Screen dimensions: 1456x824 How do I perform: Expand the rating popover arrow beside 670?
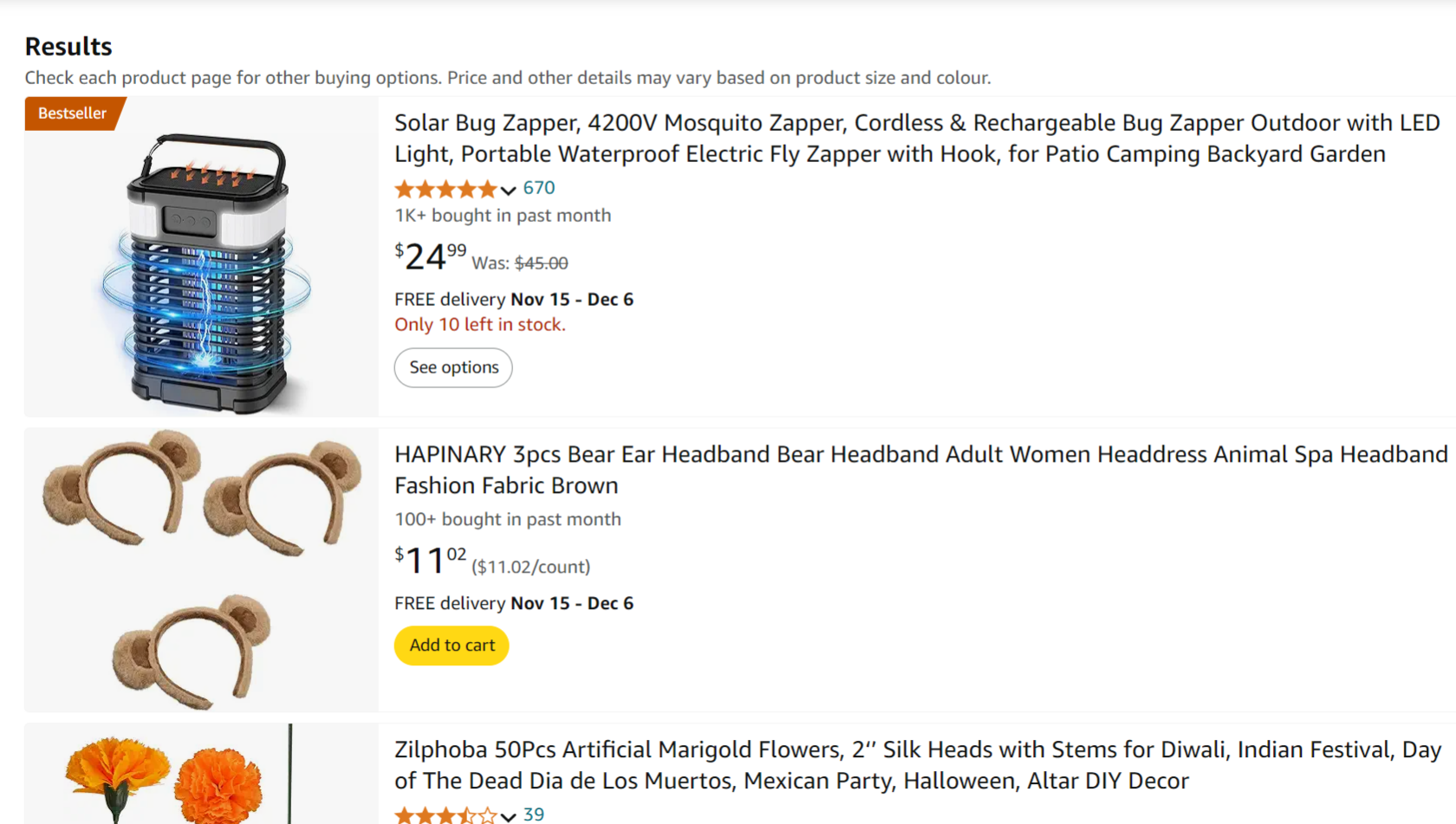[509, 190]
